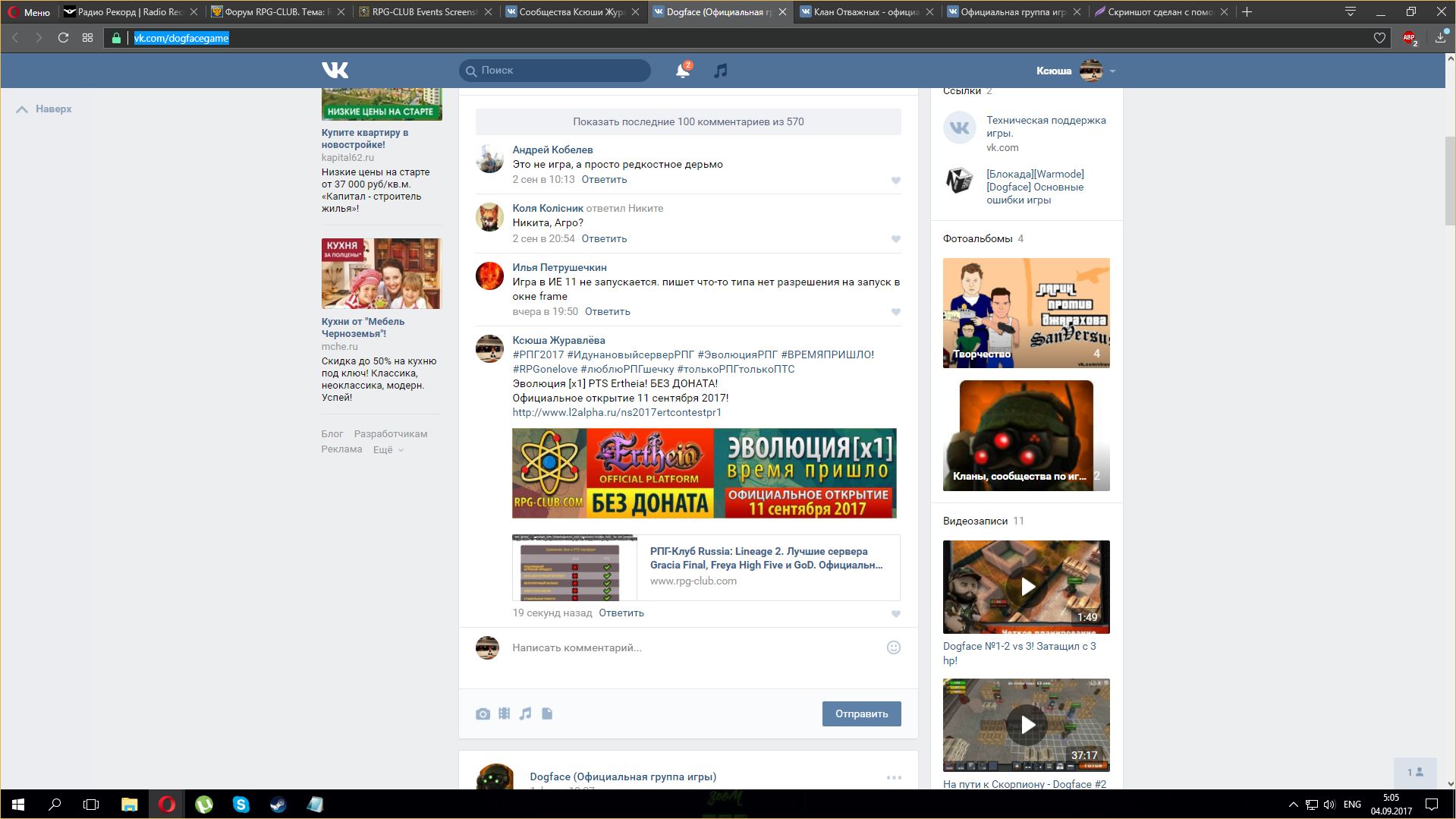Open the Кланы, сообщества album thumbnail

(1026, 436)
